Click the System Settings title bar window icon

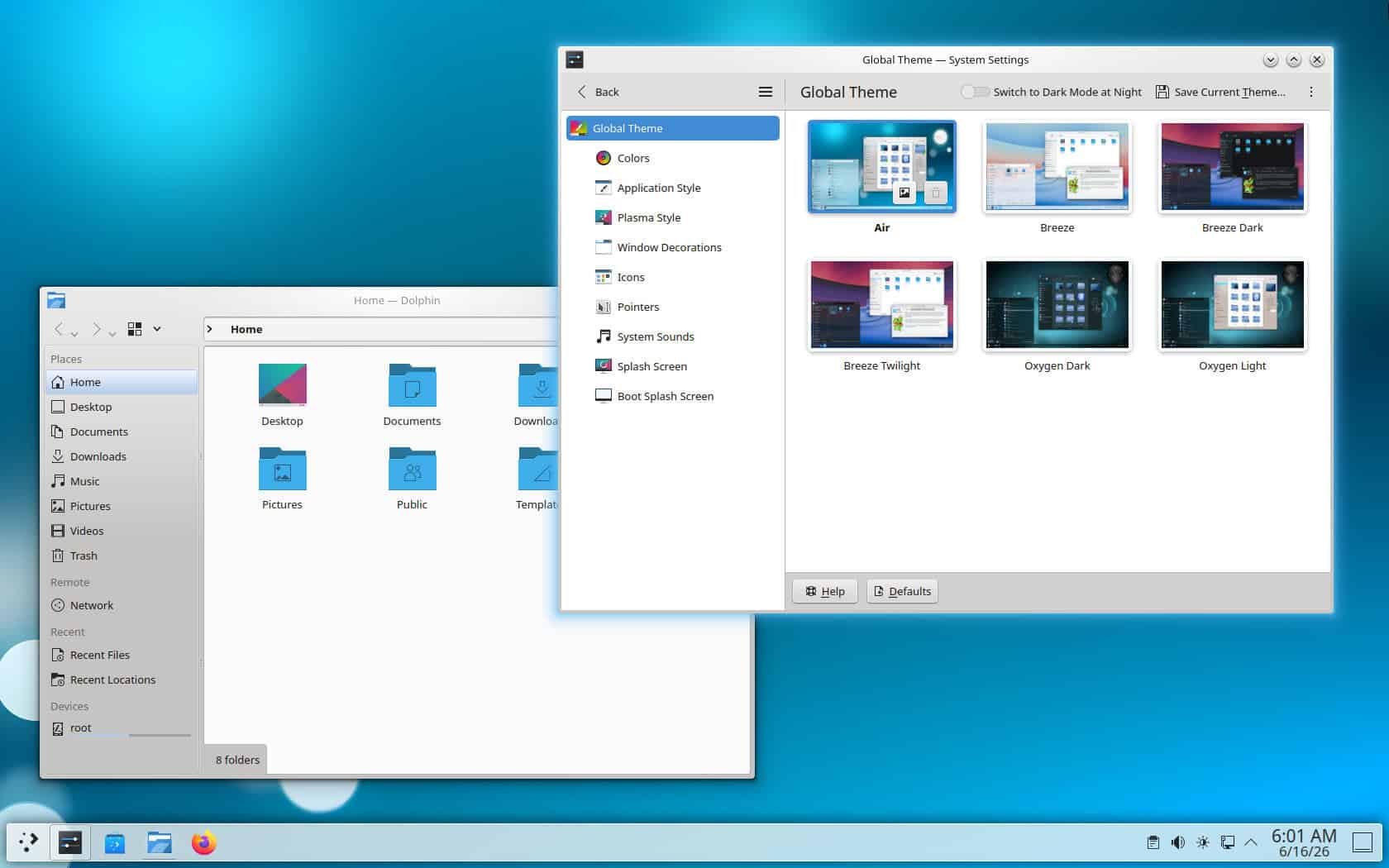(x=575, y=60)
